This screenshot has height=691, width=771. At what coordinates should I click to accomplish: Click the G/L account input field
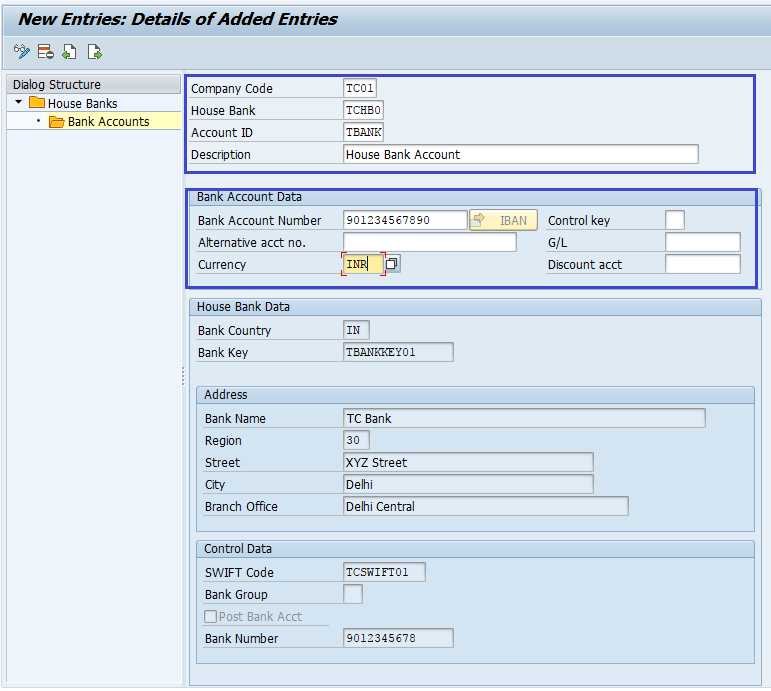(x=703, y=242)
